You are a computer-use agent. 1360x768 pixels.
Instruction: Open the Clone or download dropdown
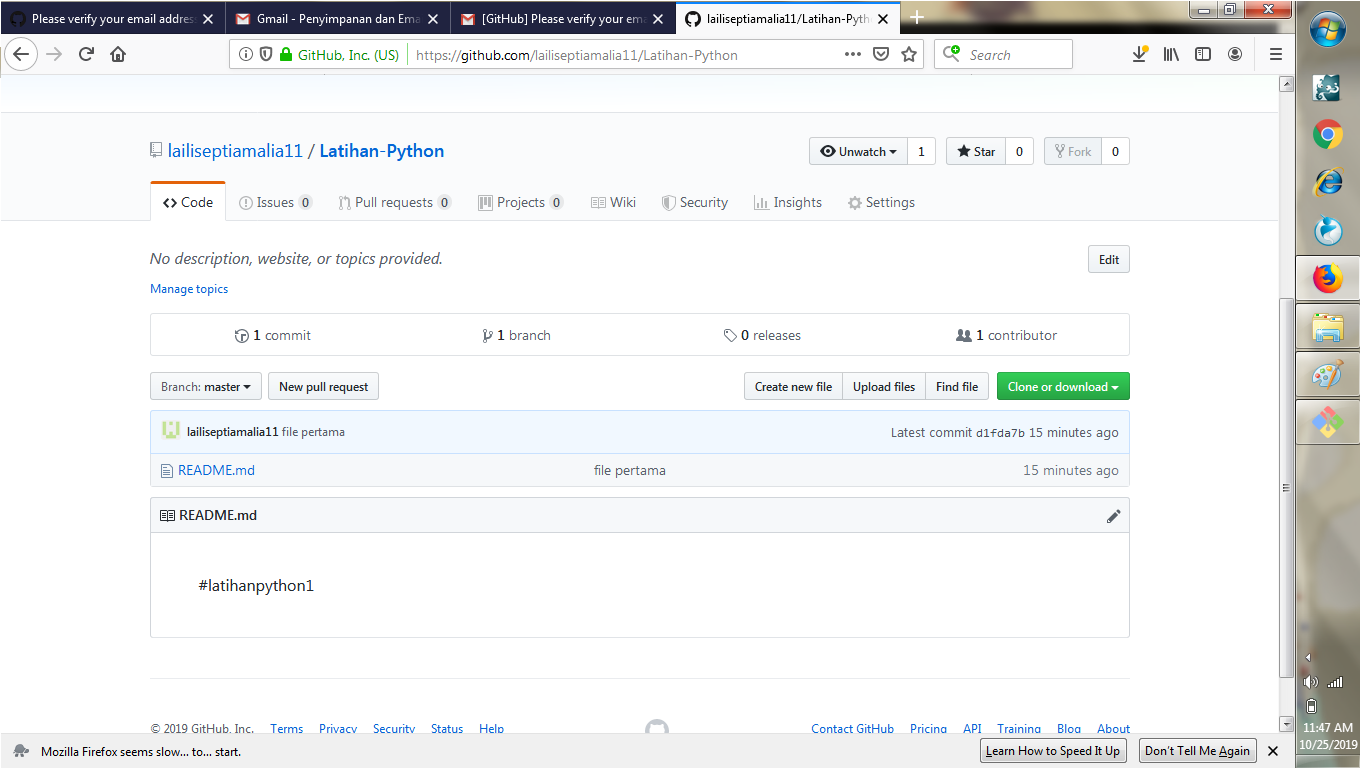point(1062,386)
